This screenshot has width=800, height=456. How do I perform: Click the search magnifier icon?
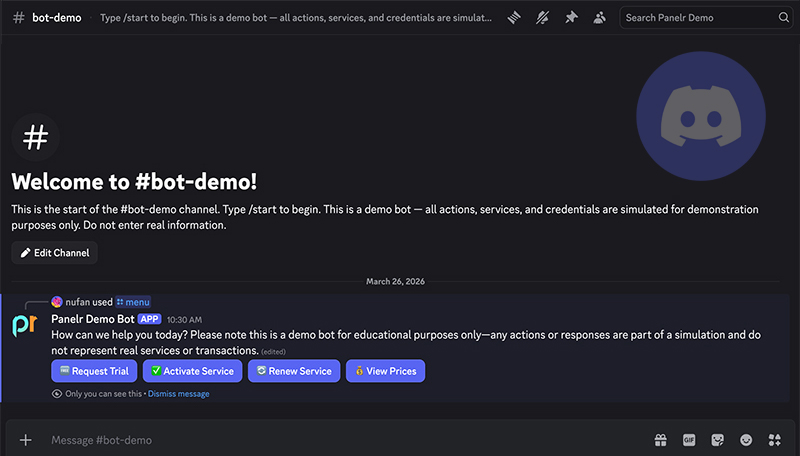784,18
